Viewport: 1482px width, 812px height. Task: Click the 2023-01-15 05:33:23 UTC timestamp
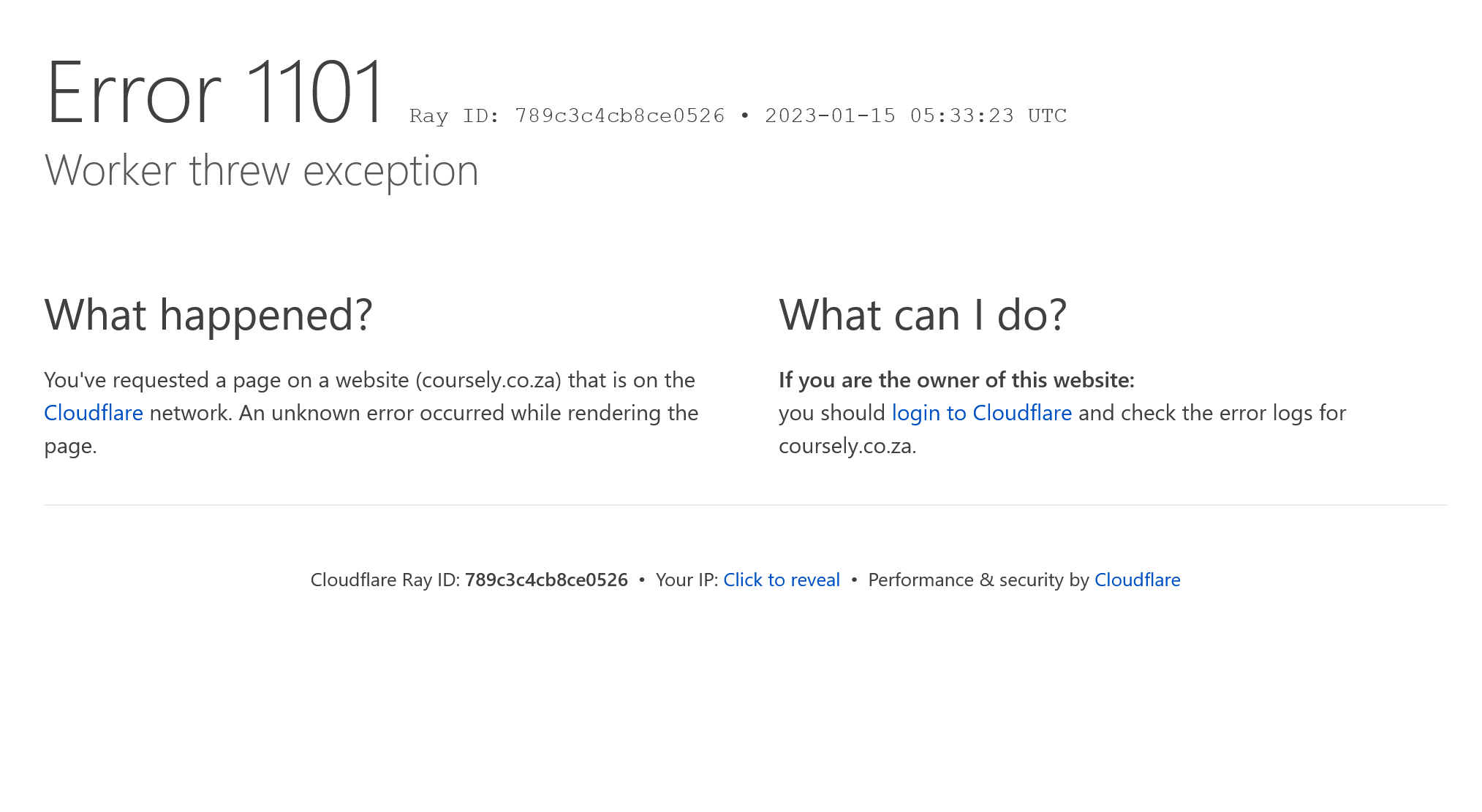point(915,115)
